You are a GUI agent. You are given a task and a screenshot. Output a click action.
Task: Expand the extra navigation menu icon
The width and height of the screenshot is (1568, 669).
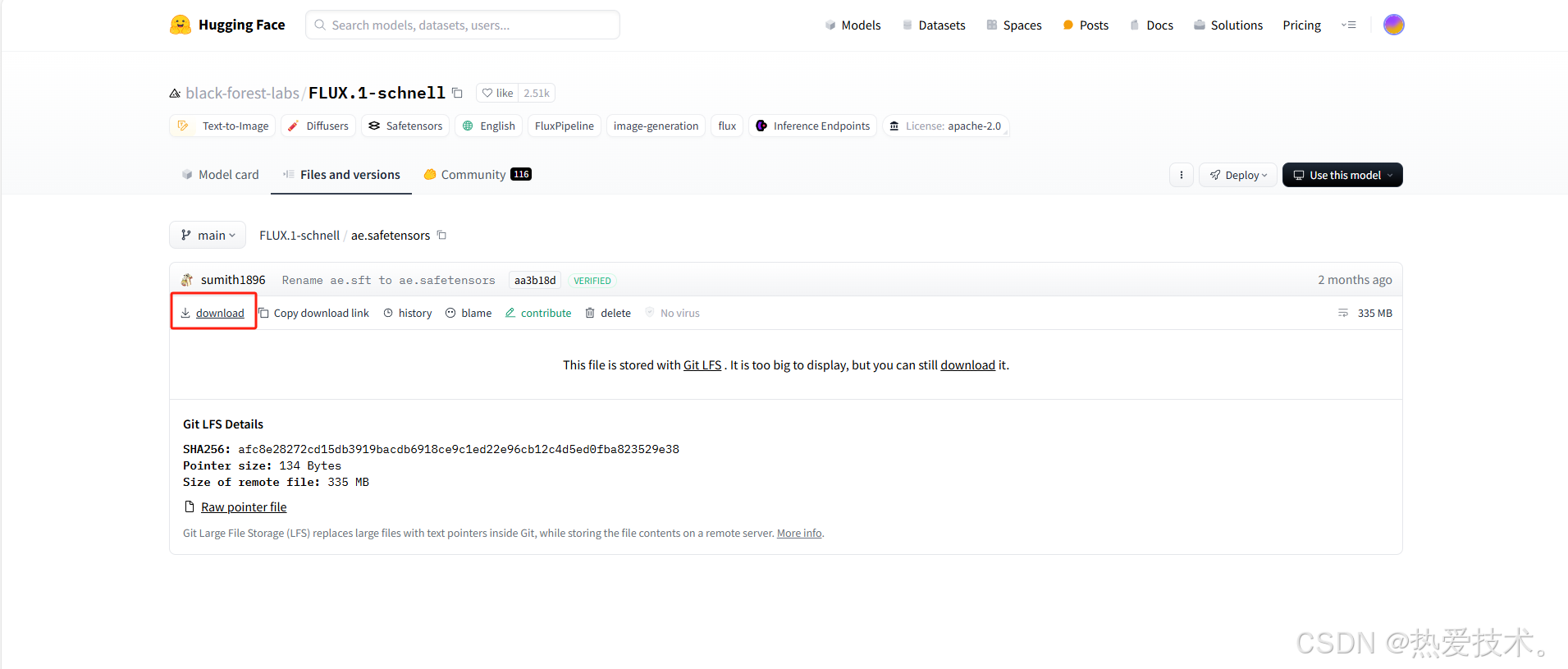1349,25
